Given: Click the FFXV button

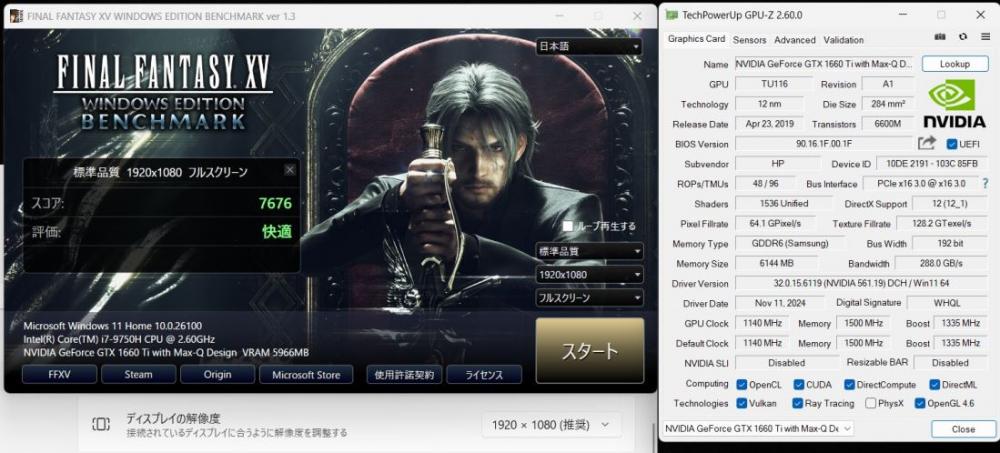Looking at the screenshot, I should coord(59,375).
